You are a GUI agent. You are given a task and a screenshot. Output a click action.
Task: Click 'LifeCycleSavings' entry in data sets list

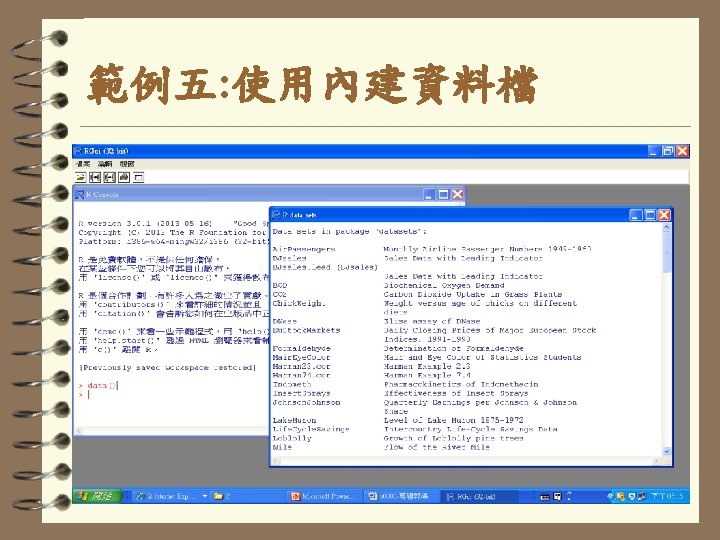pyautogui.click(x=311, y=429)
